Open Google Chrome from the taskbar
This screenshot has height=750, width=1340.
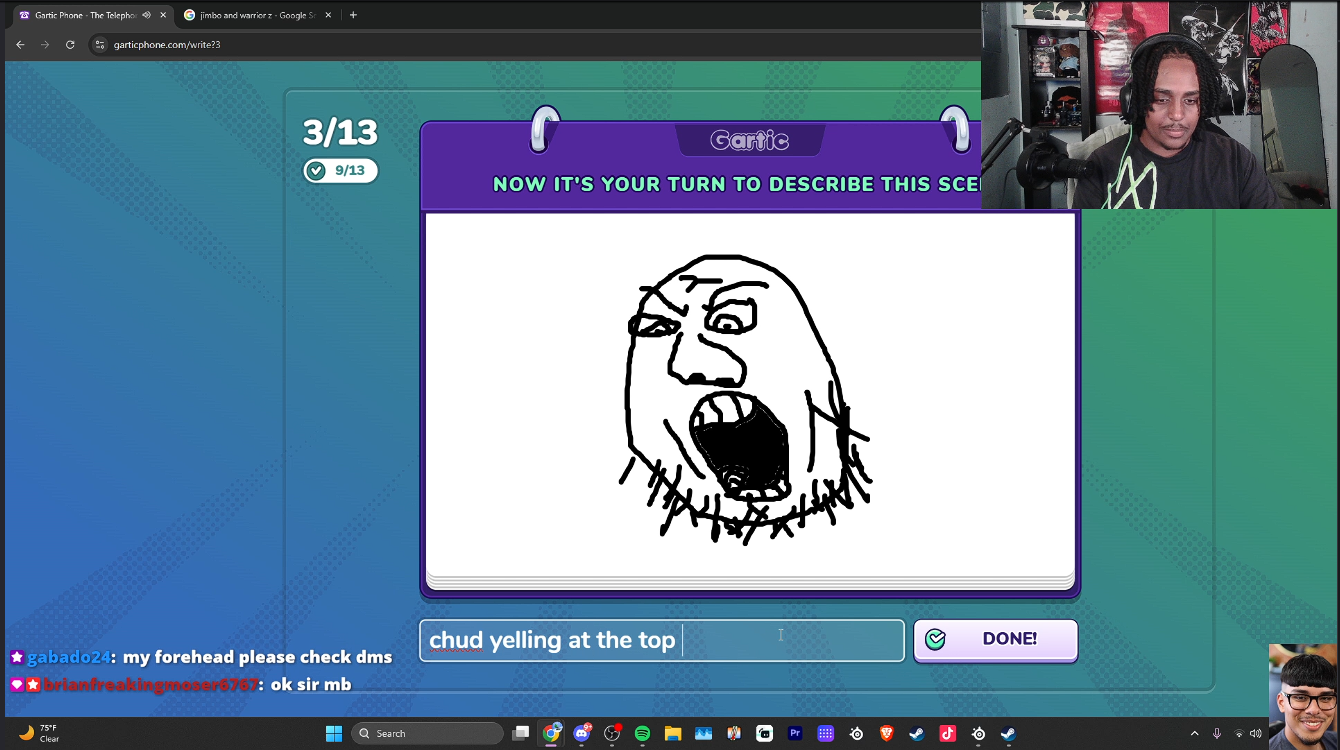[x=551, y=733]
